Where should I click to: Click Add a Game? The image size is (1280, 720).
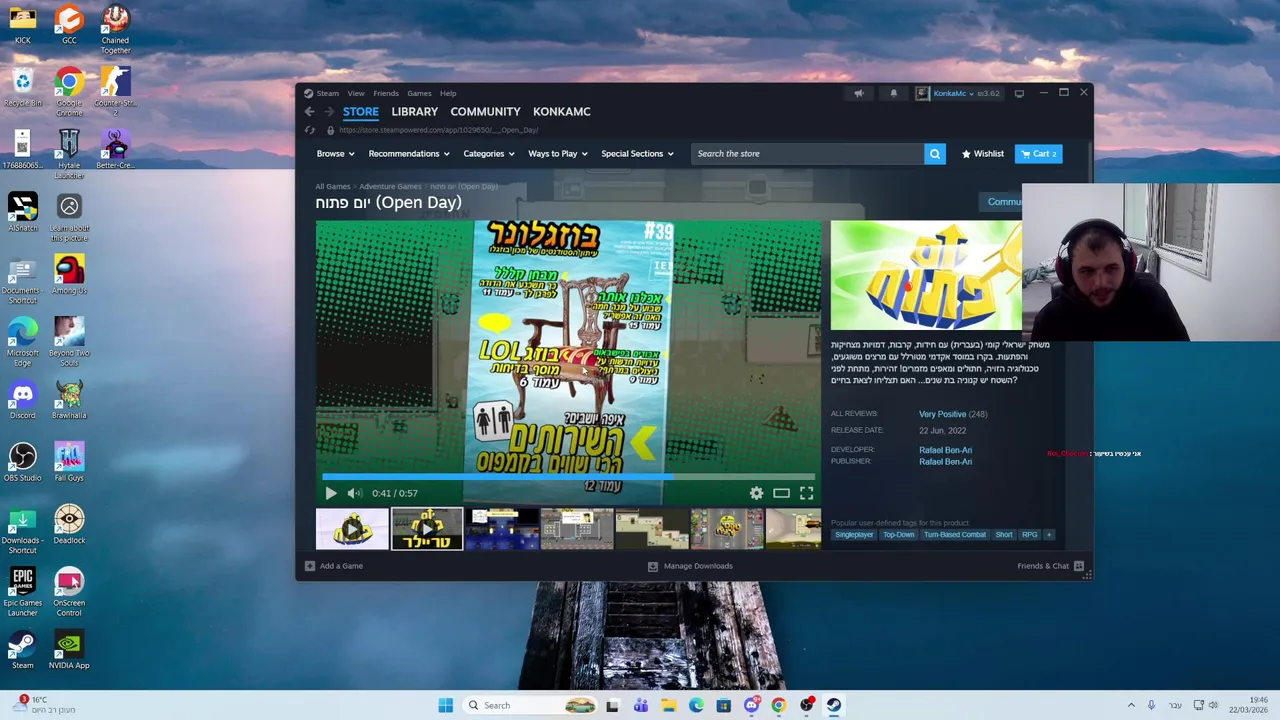coord(333,566)
